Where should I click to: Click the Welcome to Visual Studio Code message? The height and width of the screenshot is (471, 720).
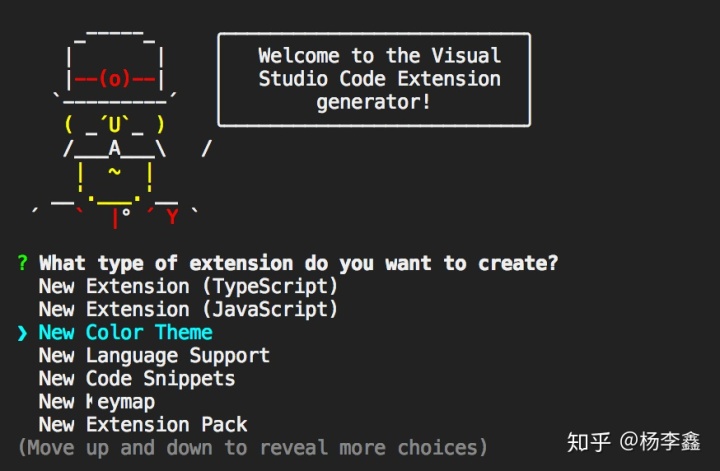[x=379, y=79]
